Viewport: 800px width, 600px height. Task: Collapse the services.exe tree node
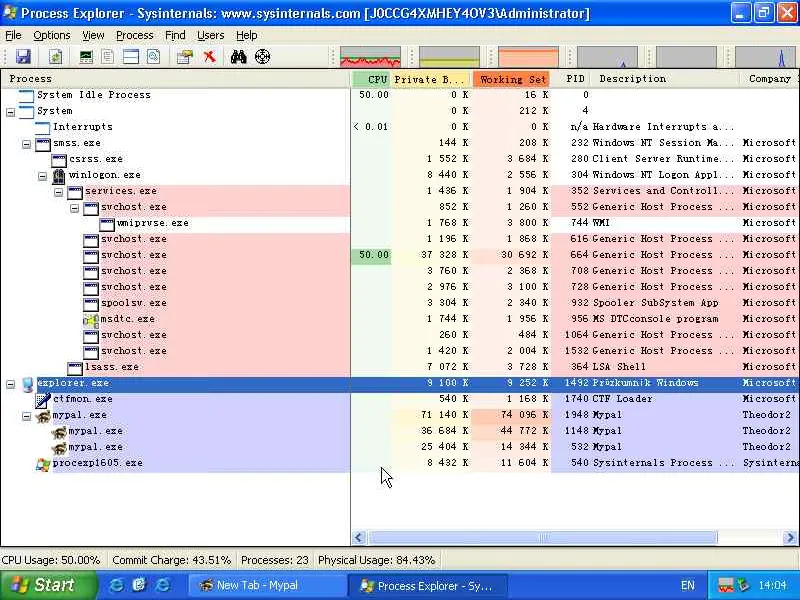[59, 192]
